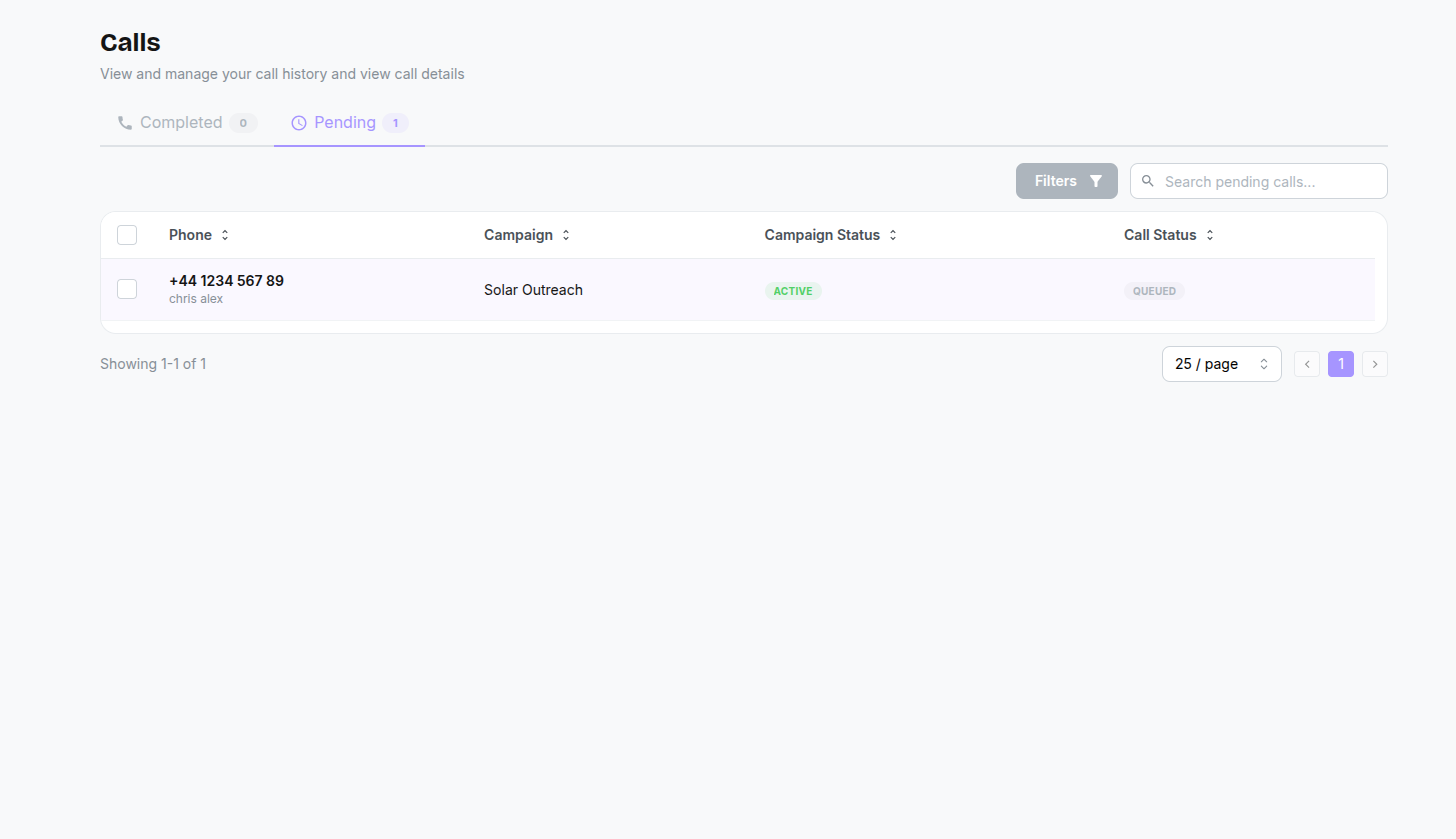Click the Pending count badge 1
Image resolution: width=1456 pixels, height=839 pixels.
click(395, 123)
